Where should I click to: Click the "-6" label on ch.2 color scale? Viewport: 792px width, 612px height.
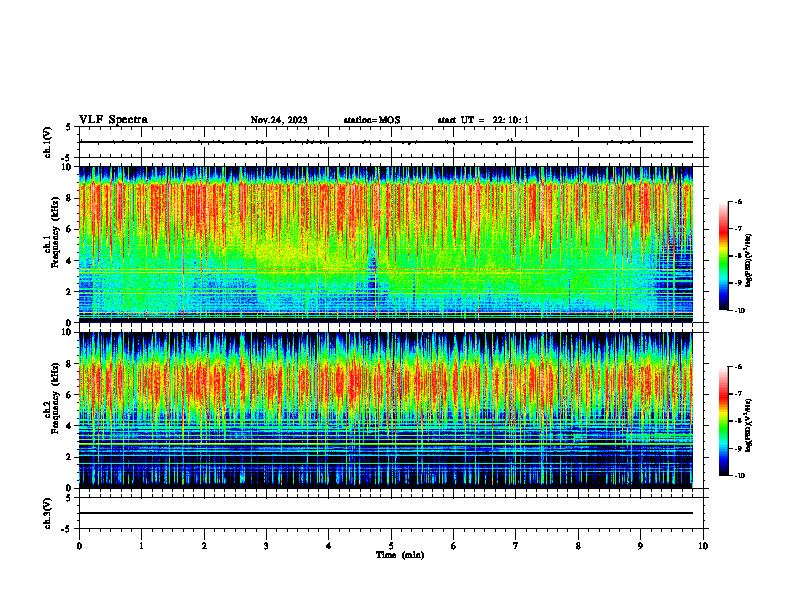(739, 367)
